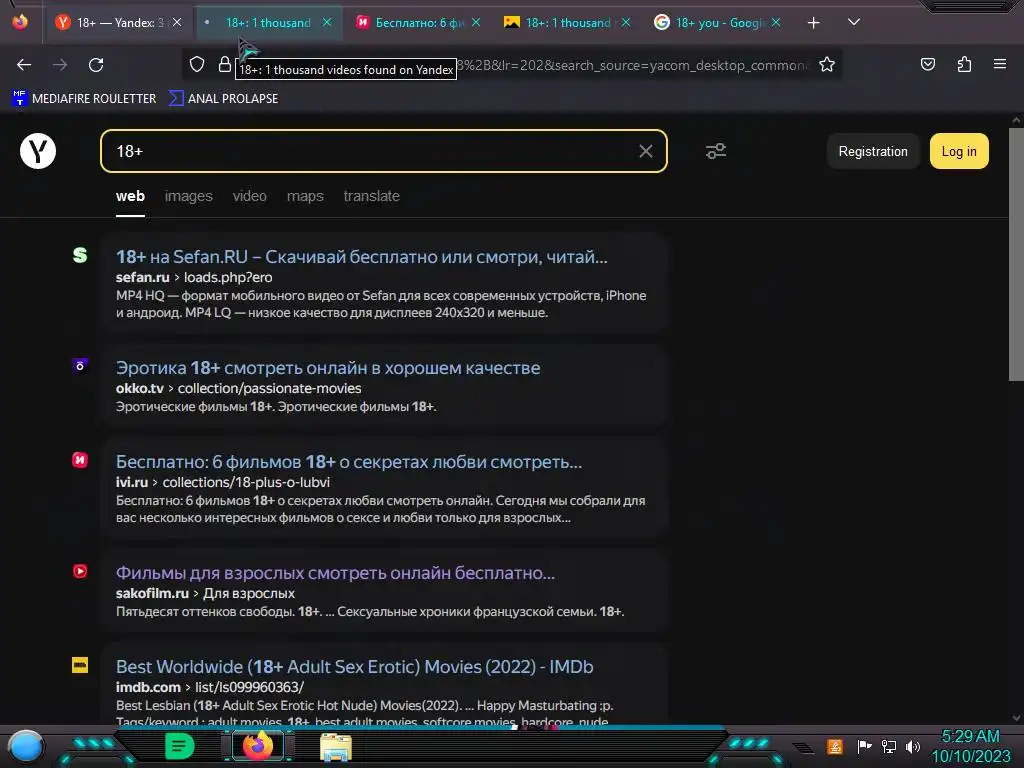The height and width of the screenshot is (768, 1024).
Task: Close the active "18+: 1 thousand" tab
Action: pyautogui.click(x=327, y=22)
